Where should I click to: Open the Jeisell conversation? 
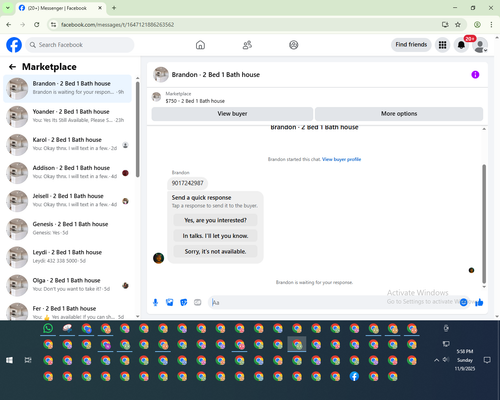[67, 201]
